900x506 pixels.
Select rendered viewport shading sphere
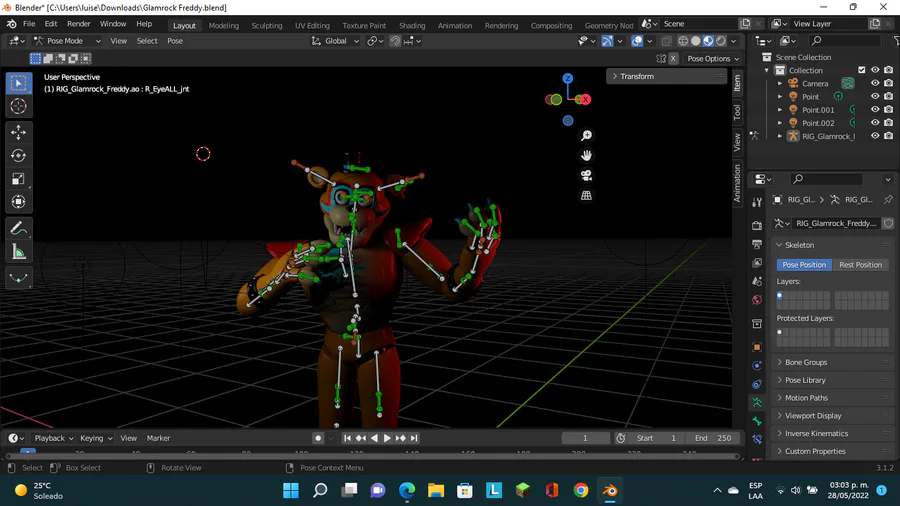tap(721, 41)
